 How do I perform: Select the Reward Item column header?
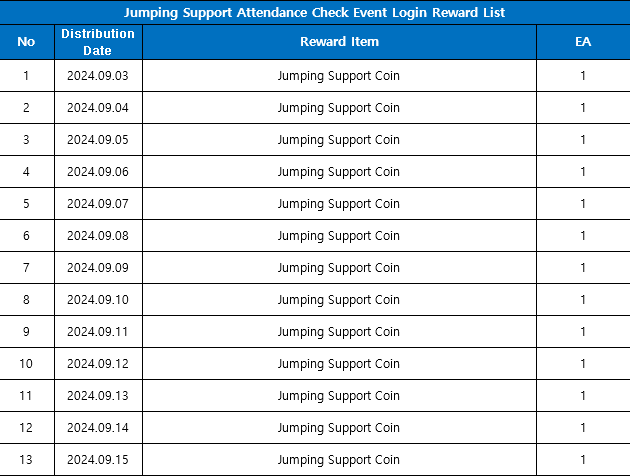point(339,42)
